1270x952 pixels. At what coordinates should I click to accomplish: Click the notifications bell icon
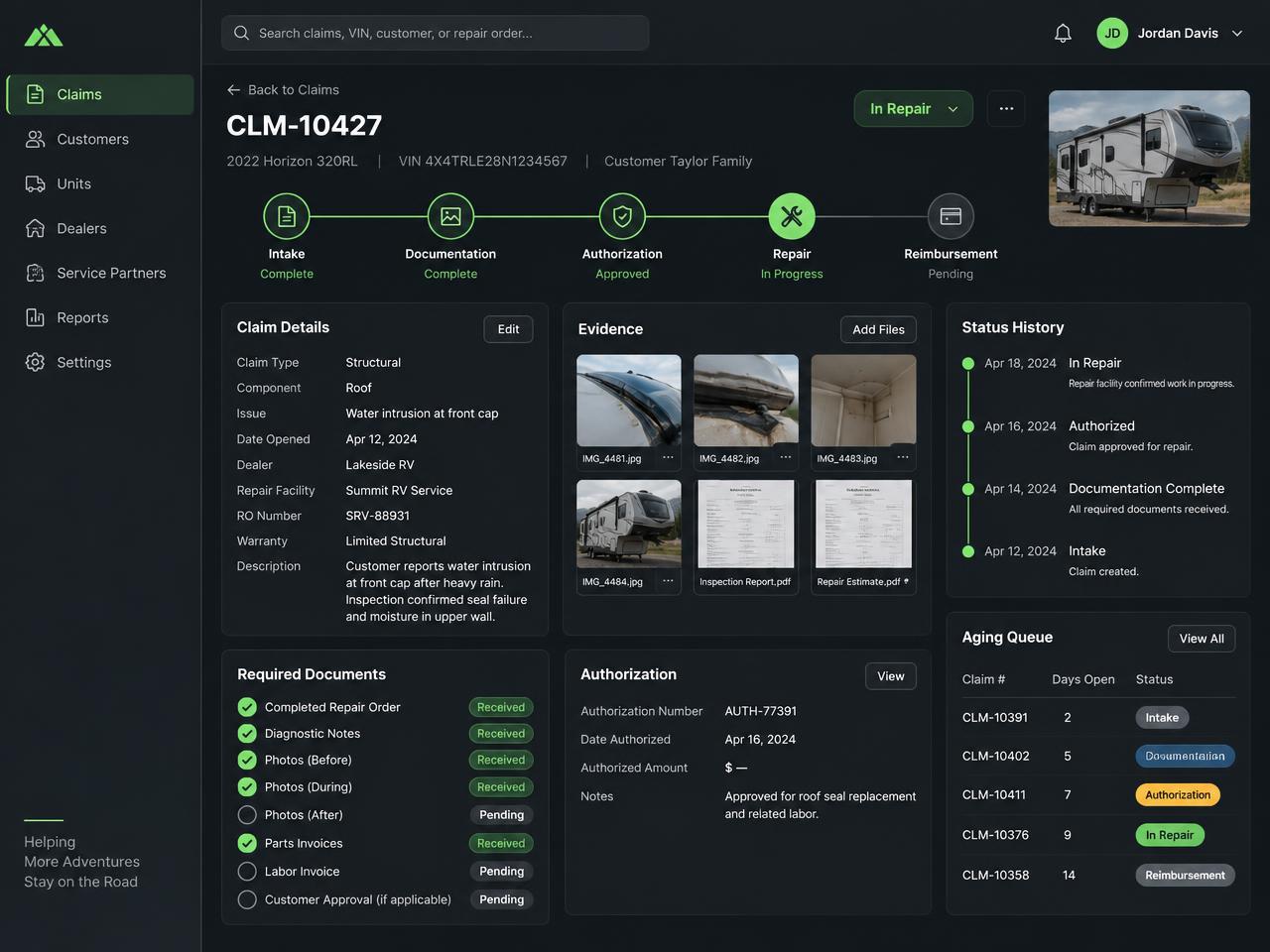tap(1063, 34)
